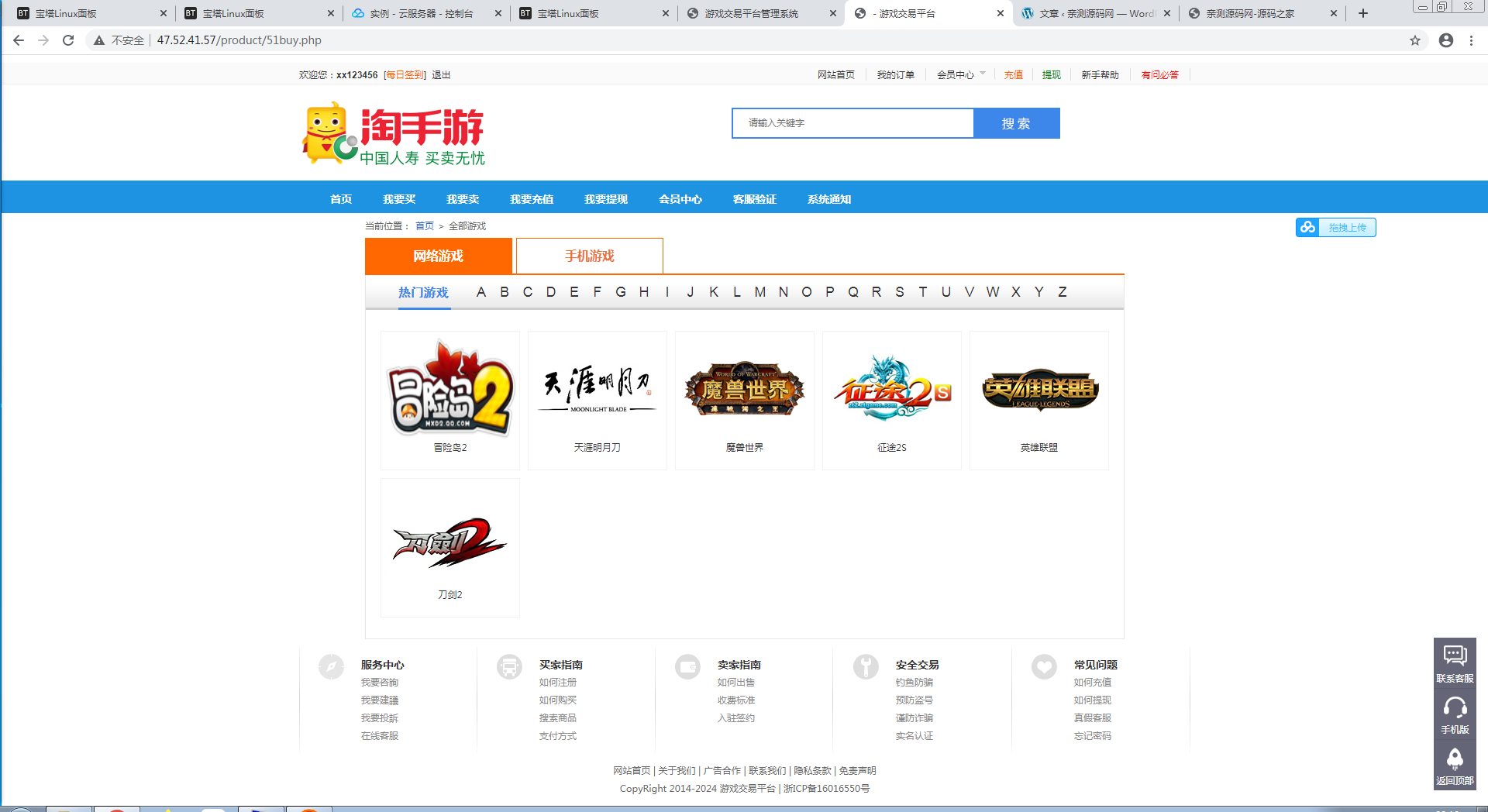Image resolution: width=1488 pixels, height=812 pixels.
Task: Open the 刀剑2 game thumbnail
Action: point(450,547)
